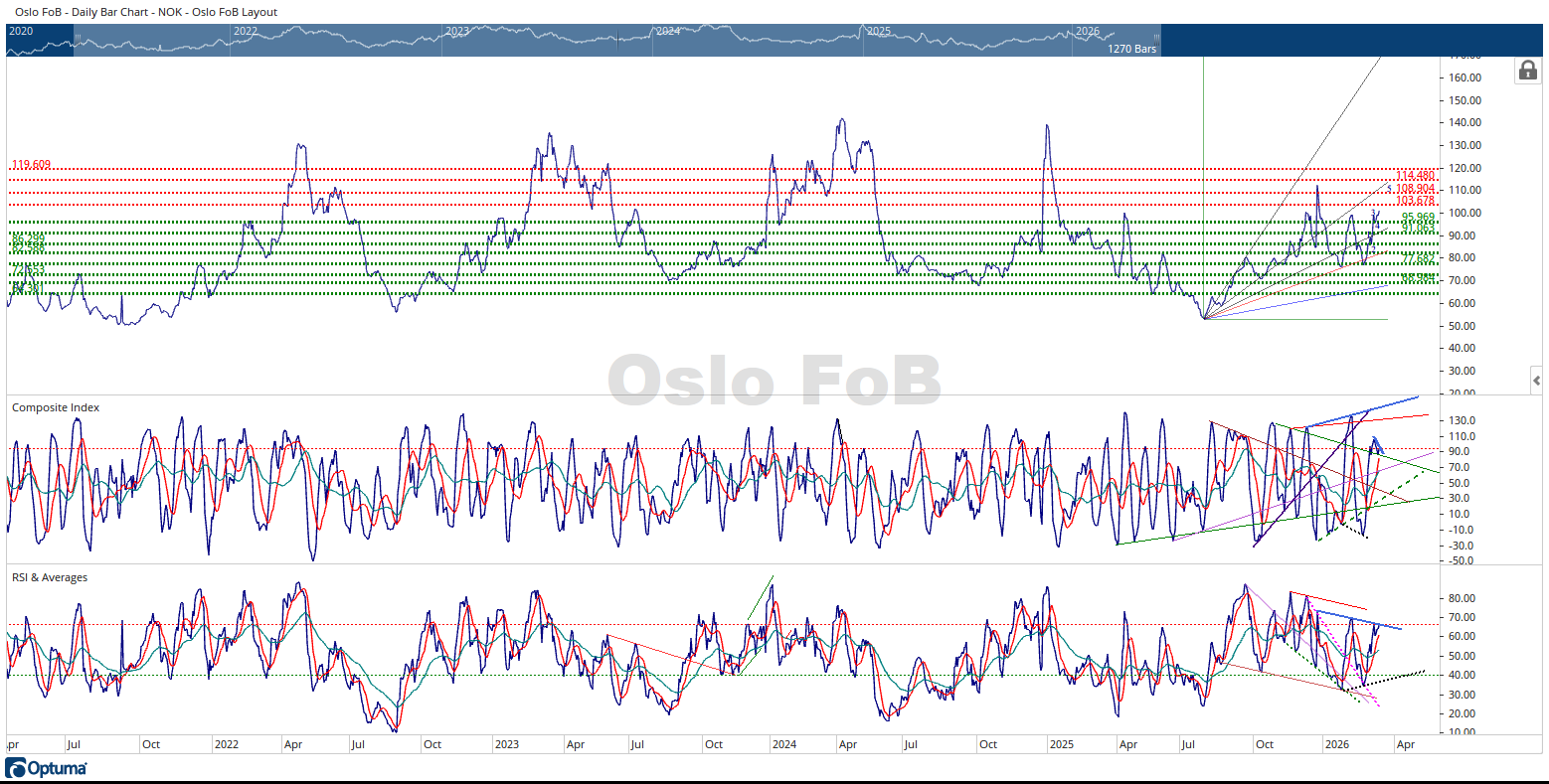Screen dimensions: 1549x784
Task: Click the Optuma logo
Action: click(x=47, y=768)
